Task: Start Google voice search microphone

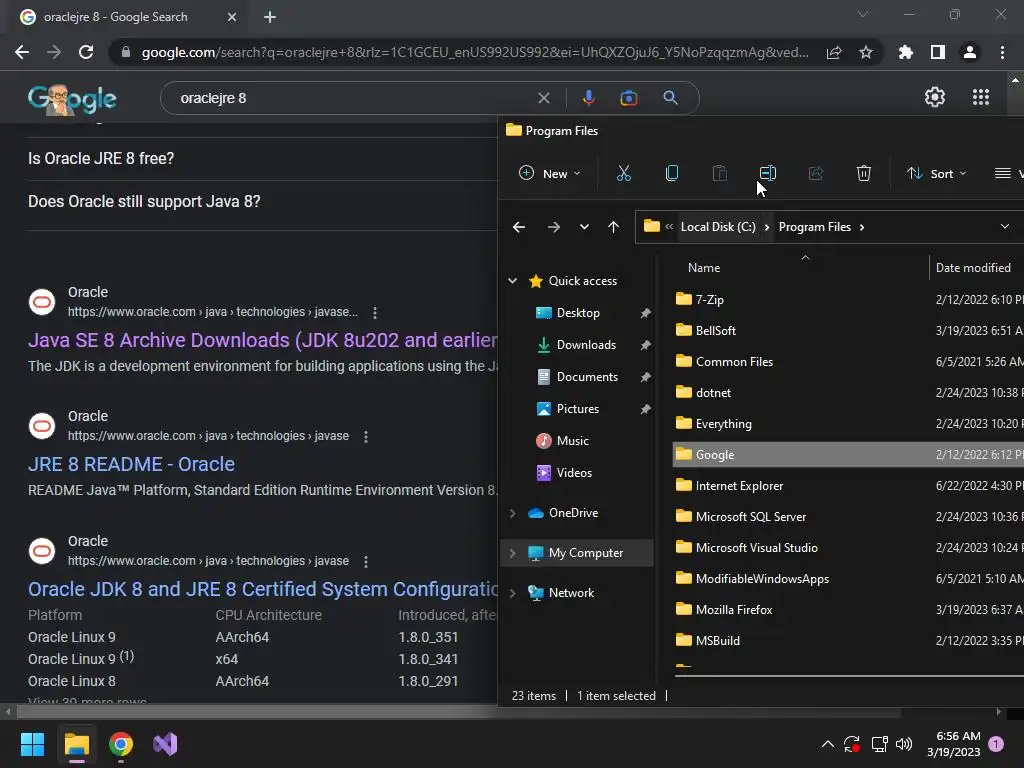Action: (x=588, y=98)
